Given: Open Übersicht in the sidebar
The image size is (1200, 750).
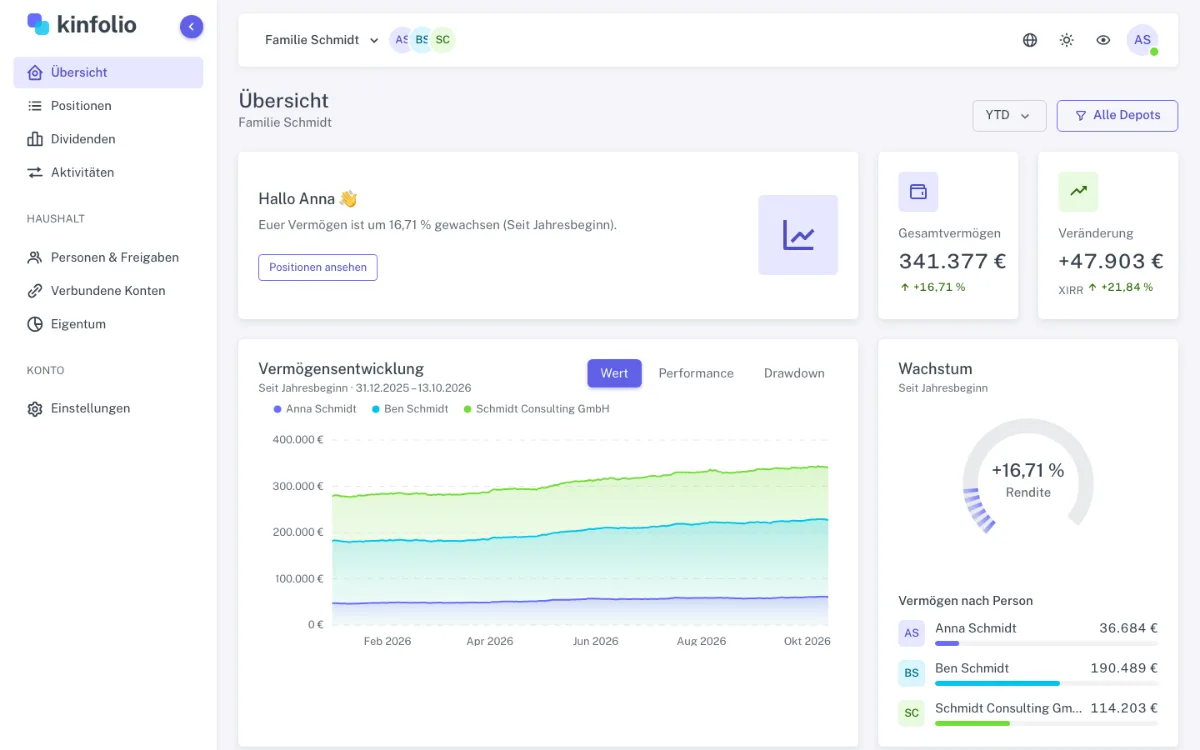Looking at the screenshot, I should click(x=108, y=72).
